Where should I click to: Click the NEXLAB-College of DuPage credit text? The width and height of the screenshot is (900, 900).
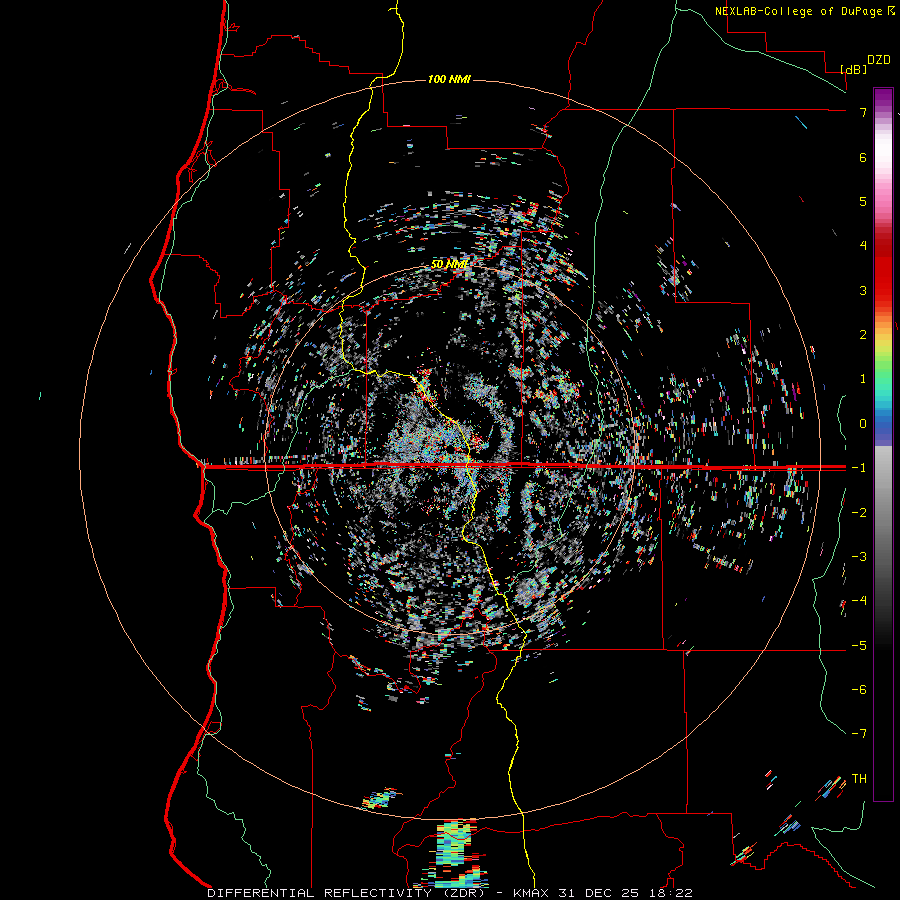pos(799,11)
